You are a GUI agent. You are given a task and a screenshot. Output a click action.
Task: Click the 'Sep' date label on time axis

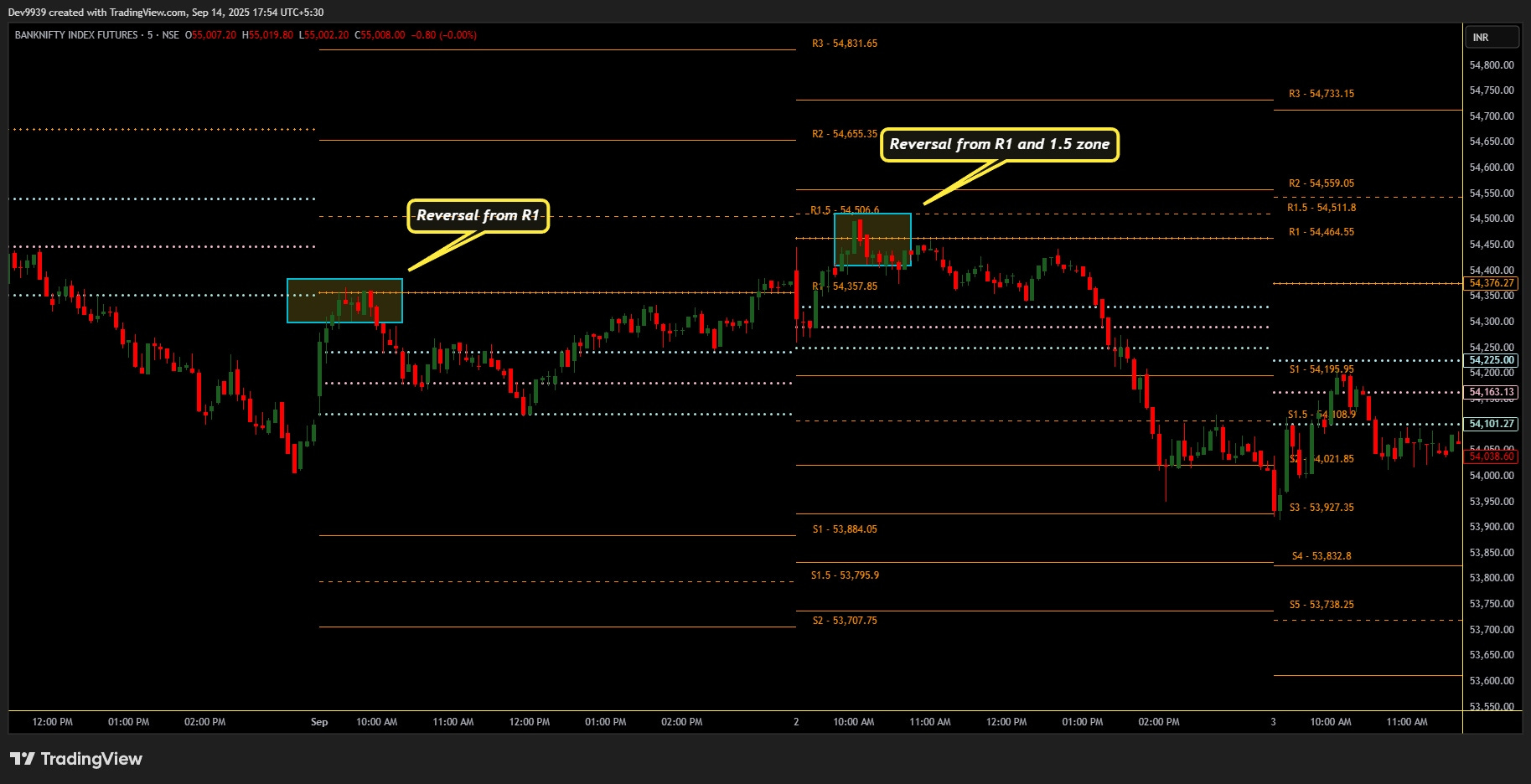(x=319, y=722)
